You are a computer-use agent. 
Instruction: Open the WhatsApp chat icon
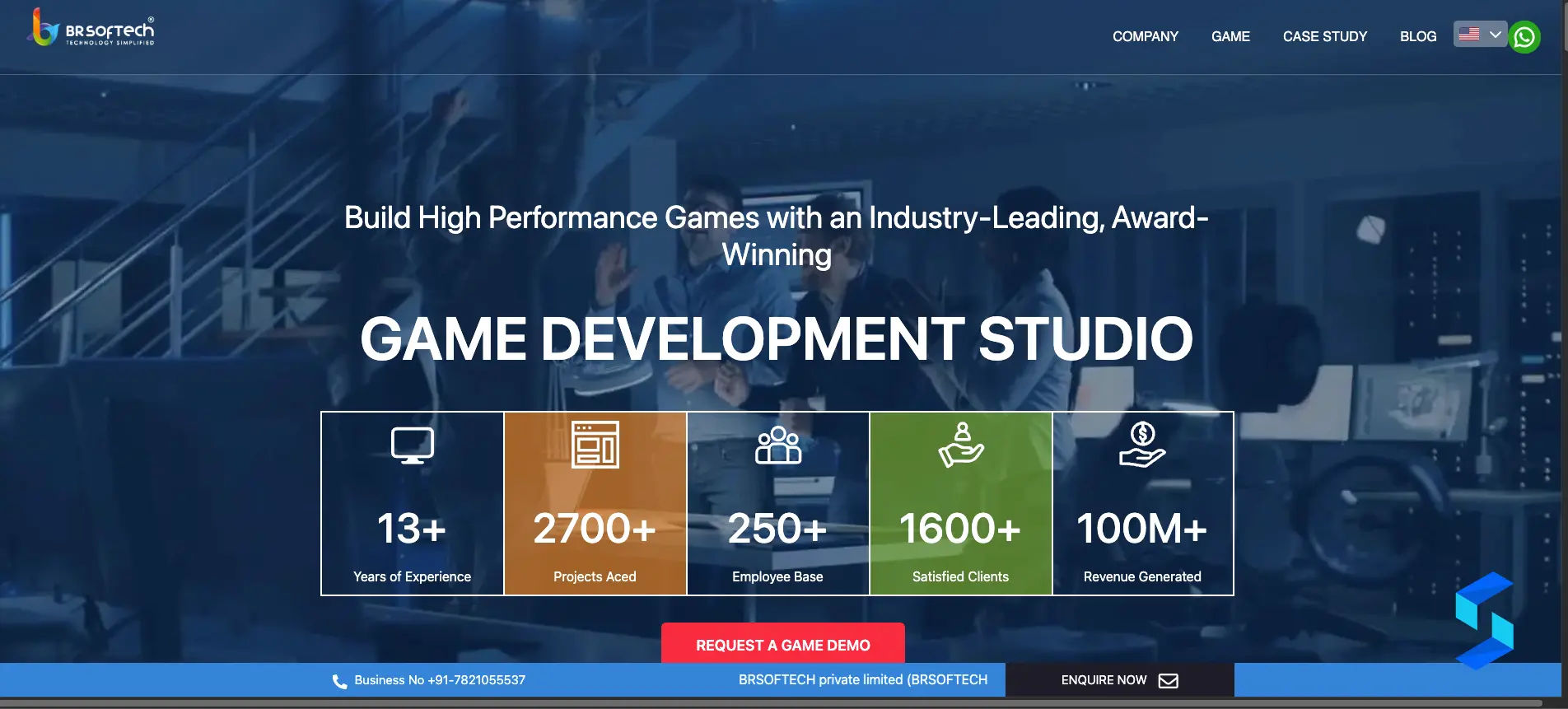1524,37
